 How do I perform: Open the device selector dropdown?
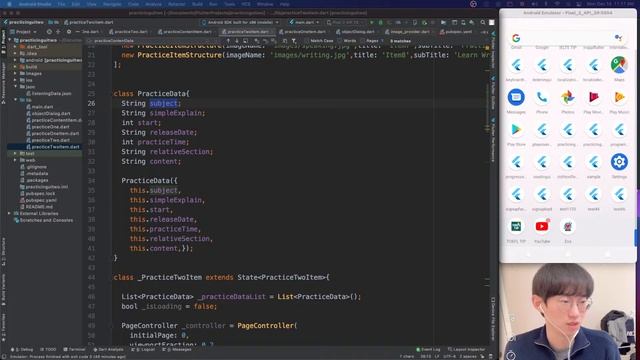(240, 22)
